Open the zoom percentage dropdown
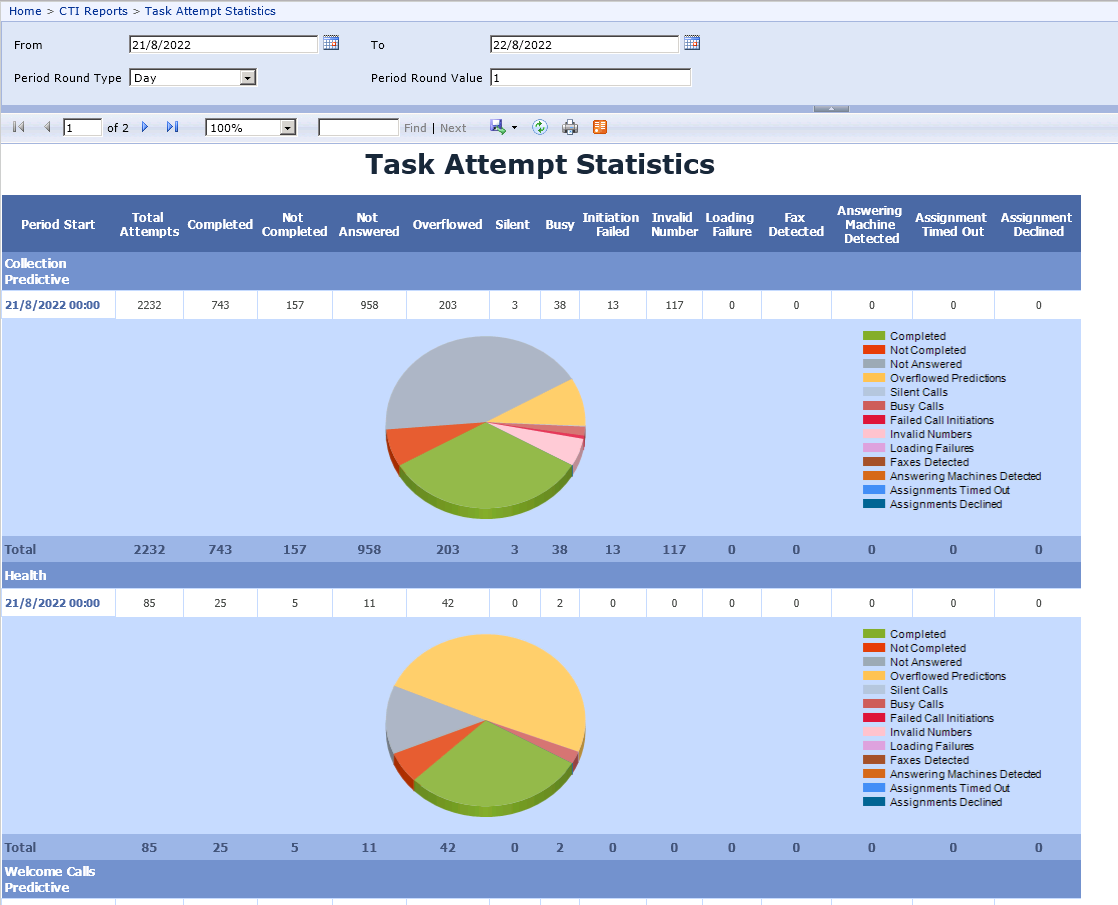This screenshot has height=905, width=1118. (285, 127)
